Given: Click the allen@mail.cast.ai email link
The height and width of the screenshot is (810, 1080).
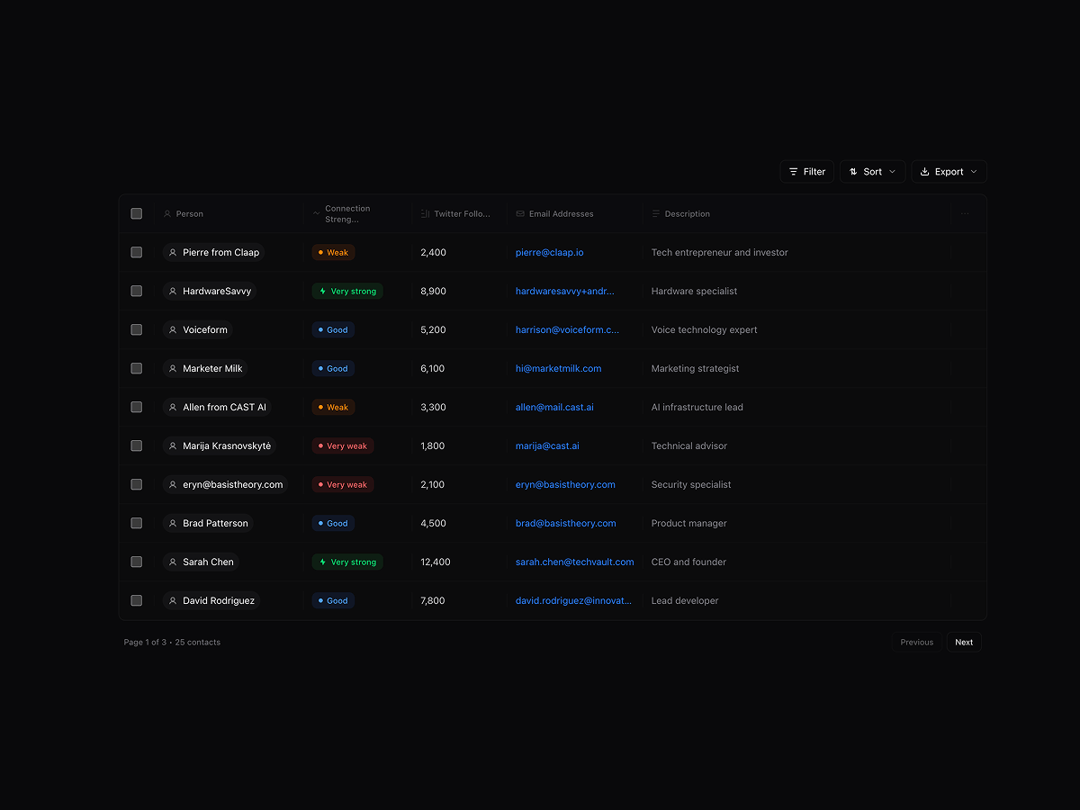Looking at the screenshot, I should pos(554,407).
